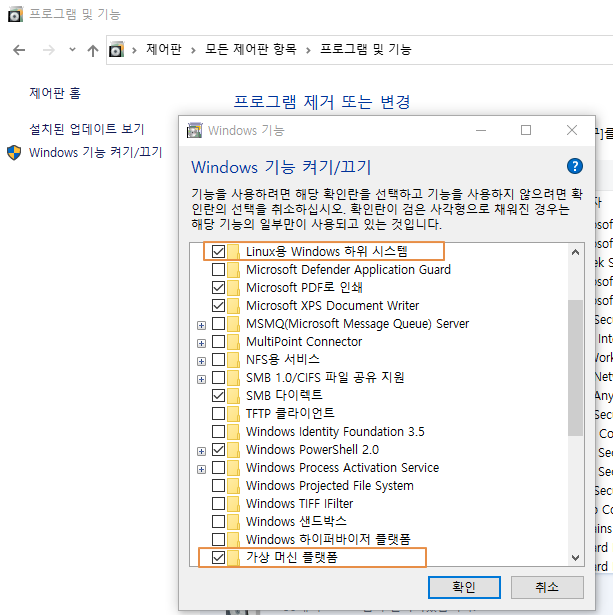The width and height of the screenshot is (613, 615).
Task: Click 취소 to cancel dialog
Action: (547, 587)
